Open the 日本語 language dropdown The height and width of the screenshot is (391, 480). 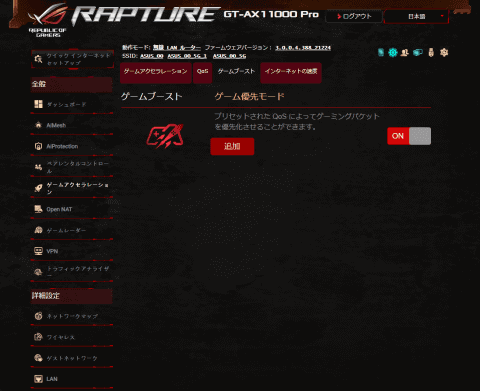point(417,16)
